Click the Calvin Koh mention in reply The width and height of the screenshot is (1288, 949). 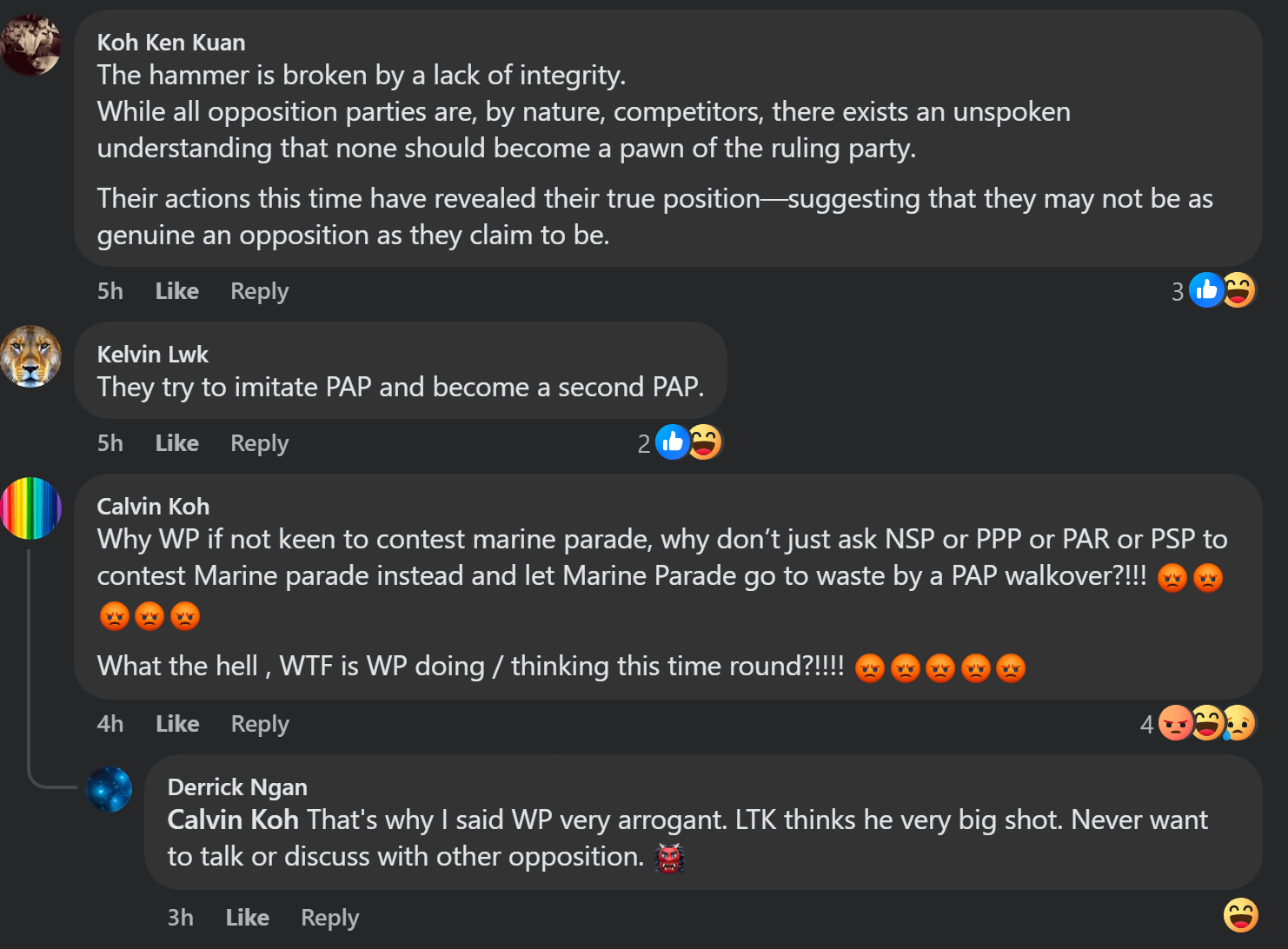[233, 820]
